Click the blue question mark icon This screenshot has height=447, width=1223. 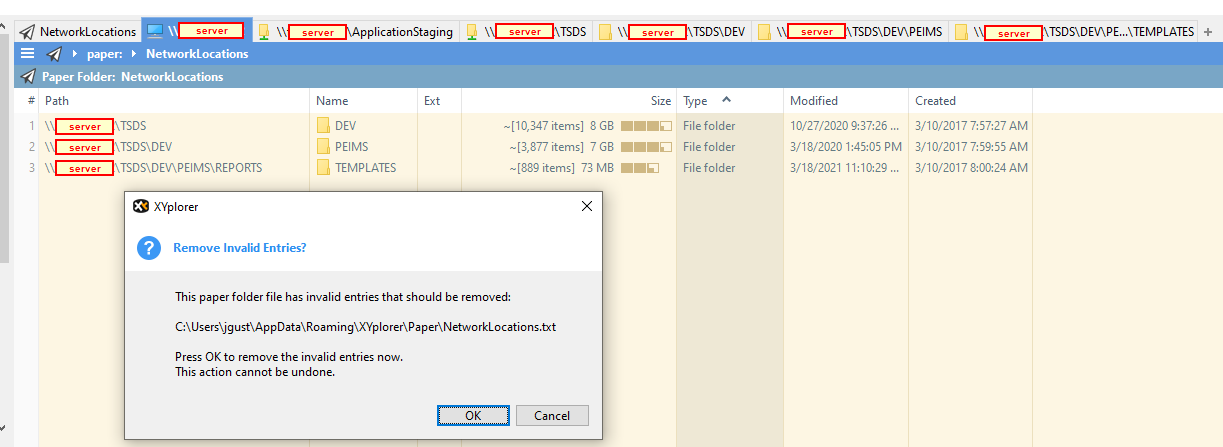point(149,247)
